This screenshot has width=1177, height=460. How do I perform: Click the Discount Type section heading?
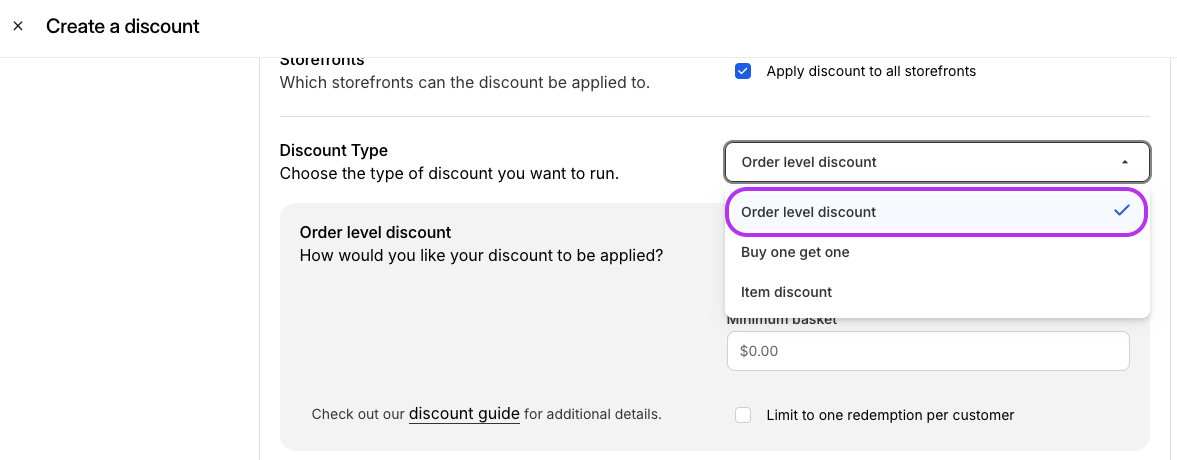click(x=333, y=150)
